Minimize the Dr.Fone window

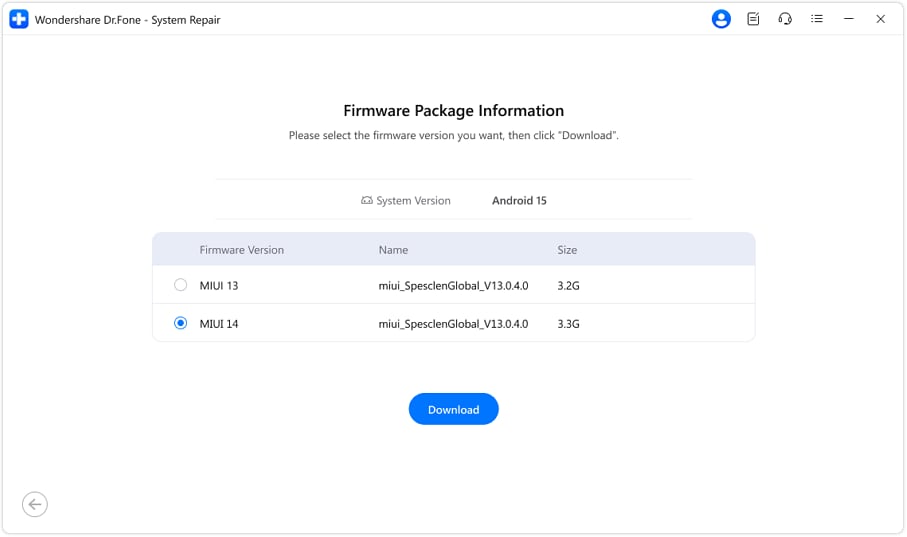(x=849, y=19)
